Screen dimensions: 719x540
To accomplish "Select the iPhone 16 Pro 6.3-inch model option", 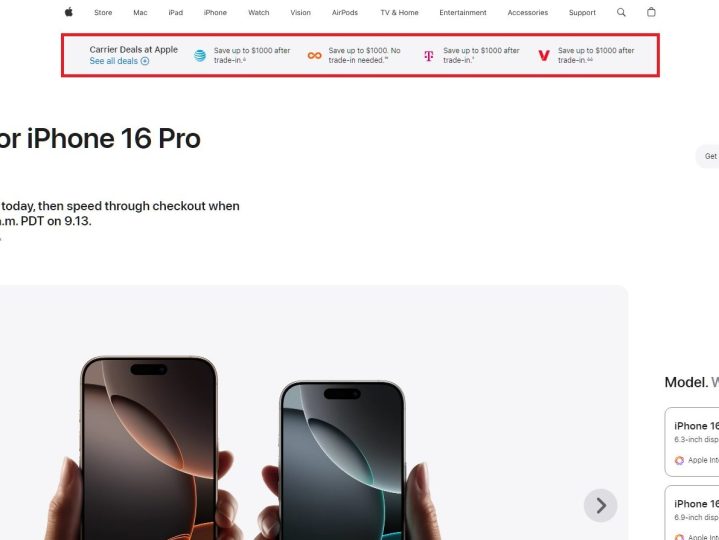I will point(692,442).
